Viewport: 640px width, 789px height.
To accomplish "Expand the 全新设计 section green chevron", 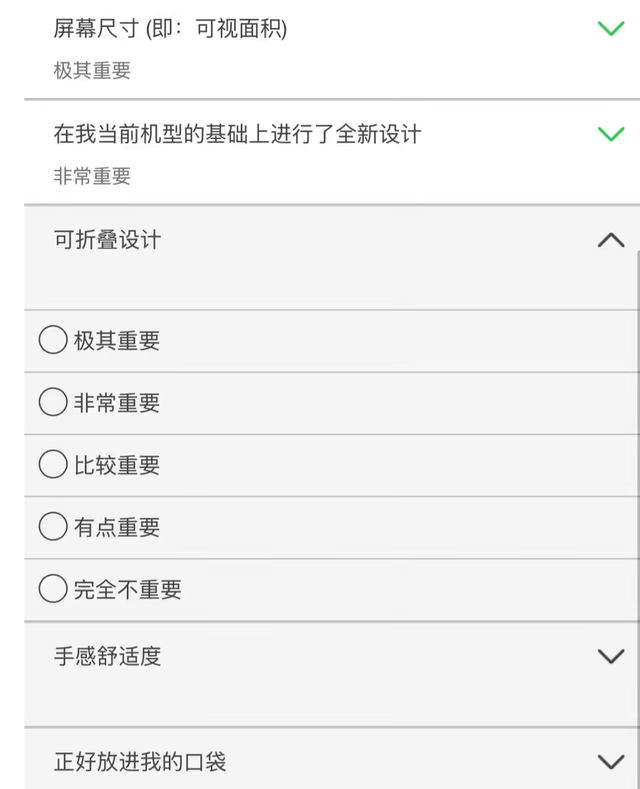I will (610, 133).
